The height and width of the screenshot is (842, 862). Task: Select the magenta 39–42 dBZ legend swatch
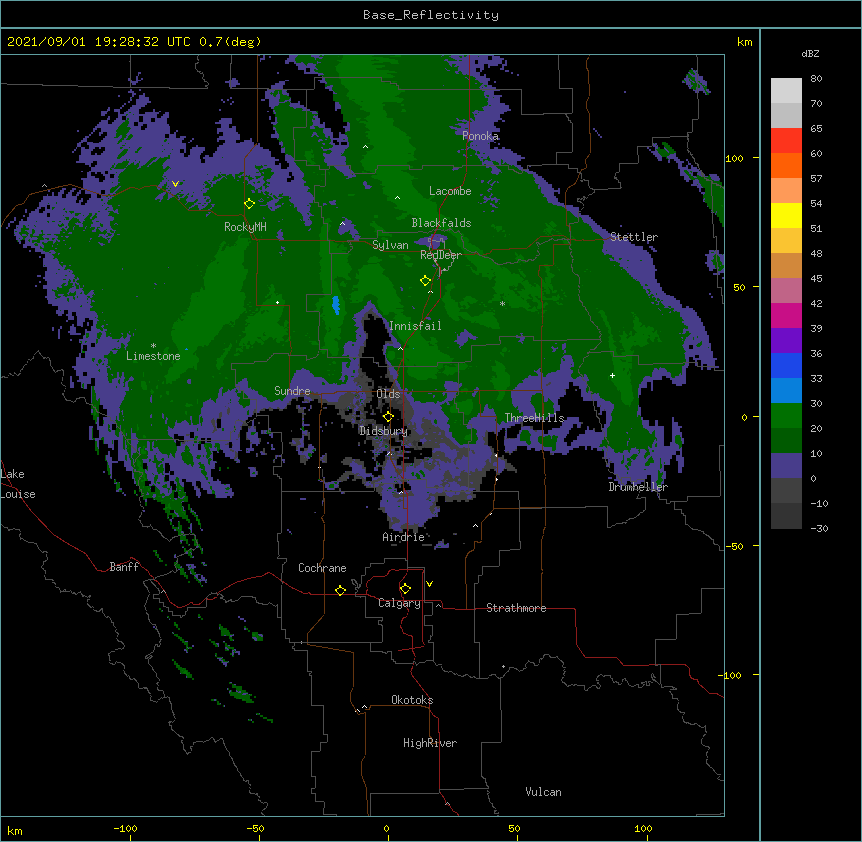[786, 315]
